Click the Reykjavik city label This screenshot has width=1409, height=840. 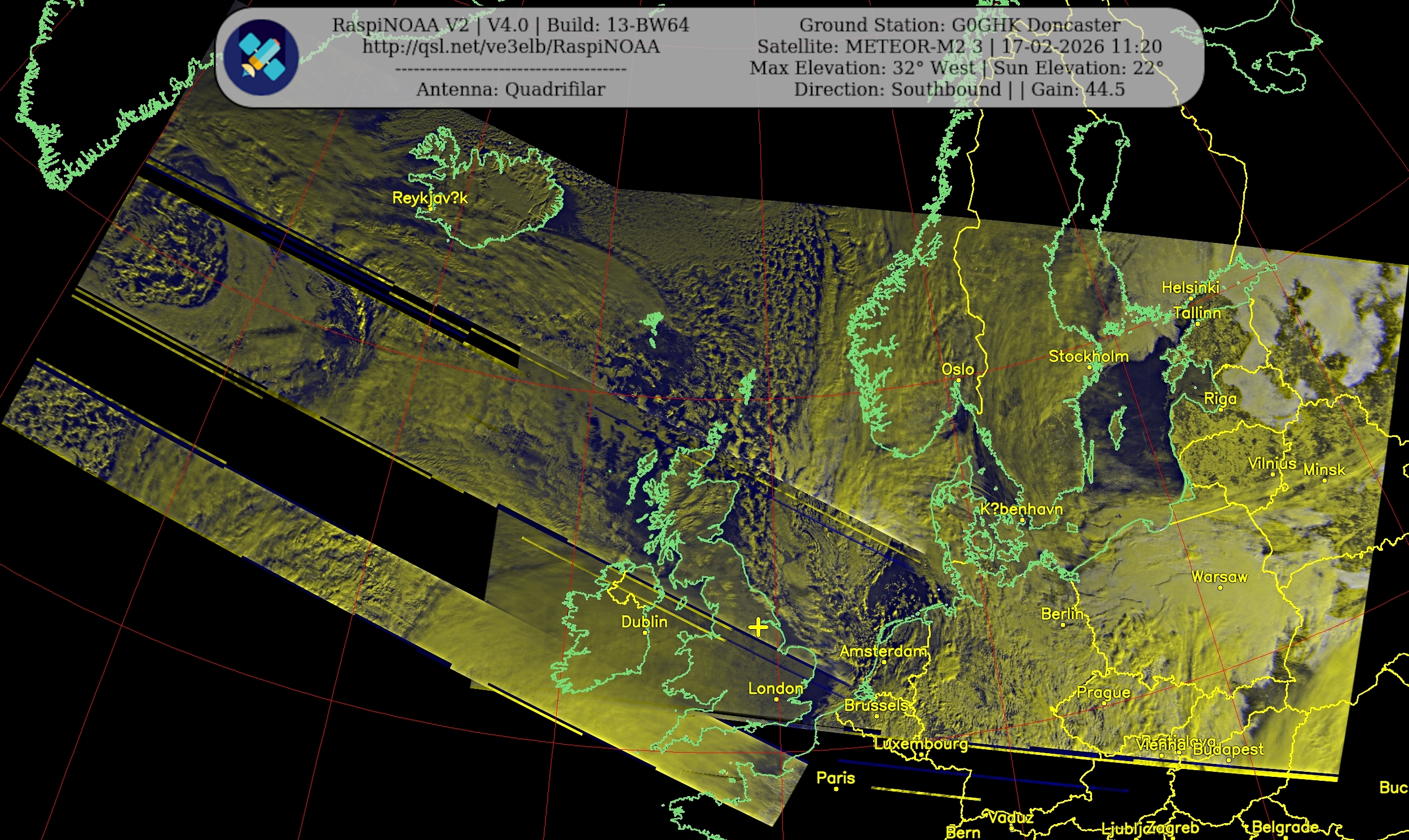click(x=430, y=198)
